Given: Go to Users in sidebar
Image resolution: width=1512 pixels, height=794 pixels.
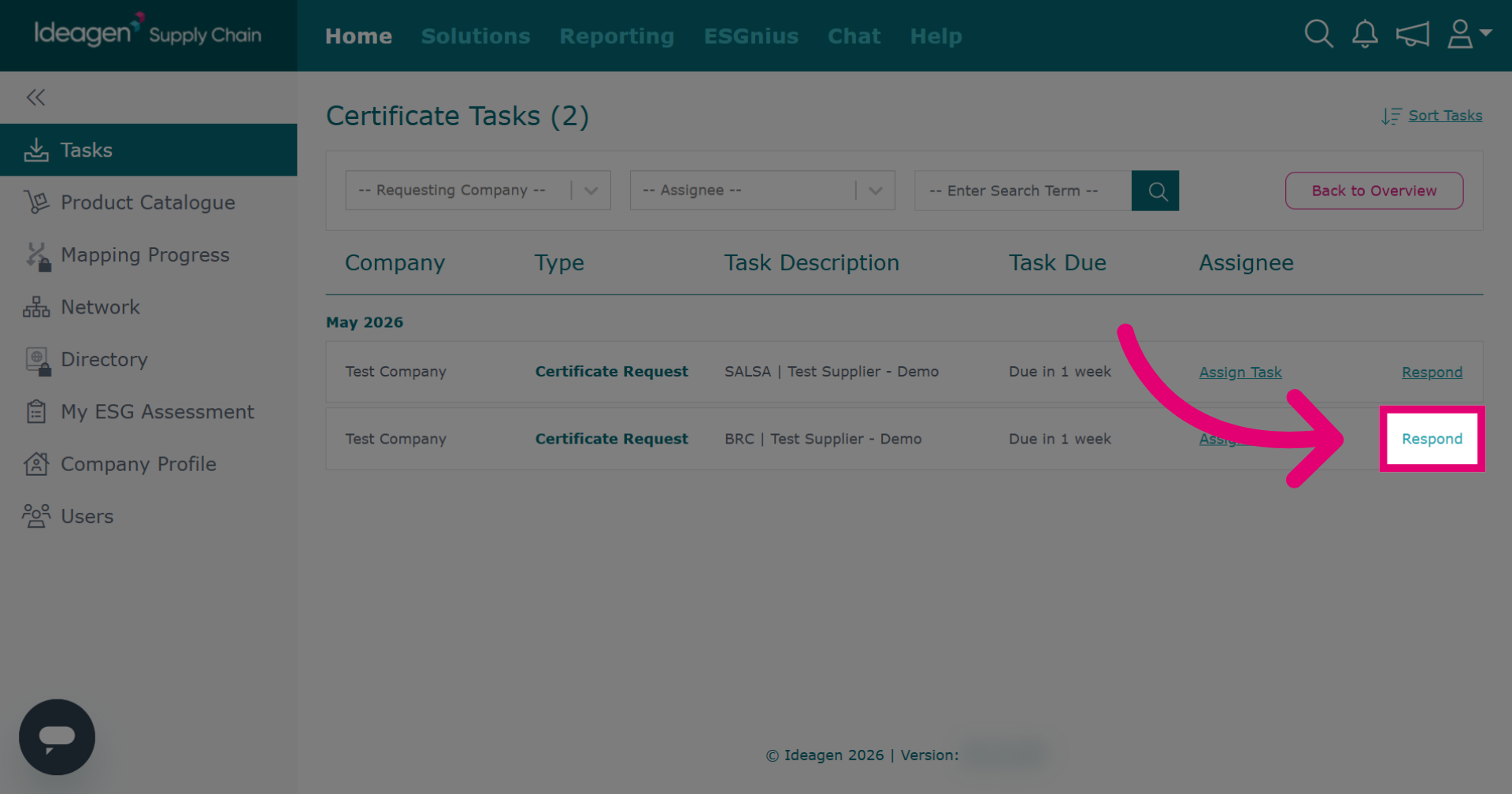Looking at the screenshot, I should [149, 516].
